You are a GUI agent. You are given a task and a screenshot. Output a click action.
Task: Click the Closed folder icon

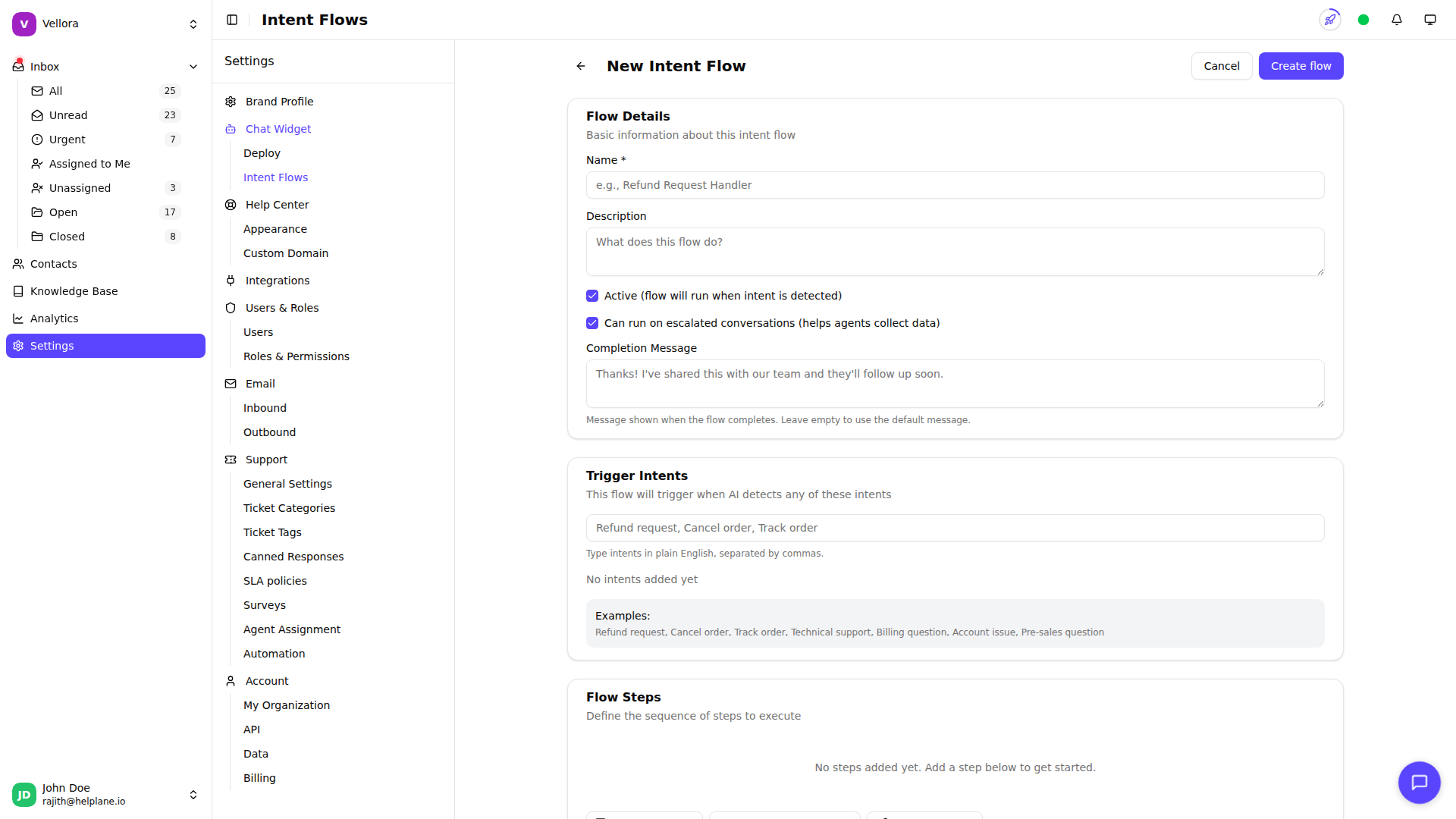point(37,237)
